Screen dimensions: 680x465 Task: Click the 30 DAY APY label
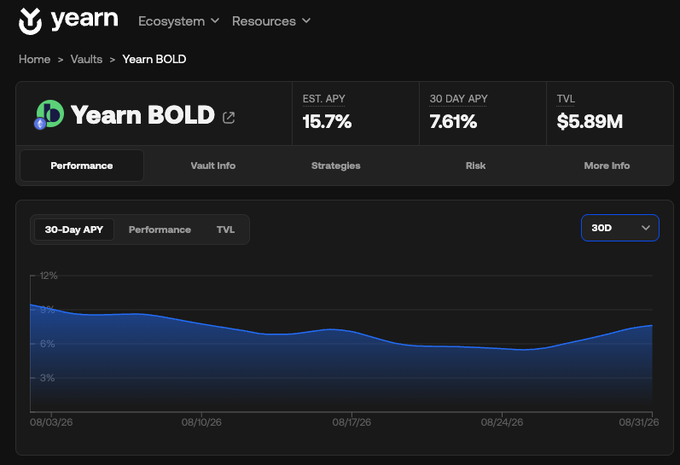(x=458, y=99)
